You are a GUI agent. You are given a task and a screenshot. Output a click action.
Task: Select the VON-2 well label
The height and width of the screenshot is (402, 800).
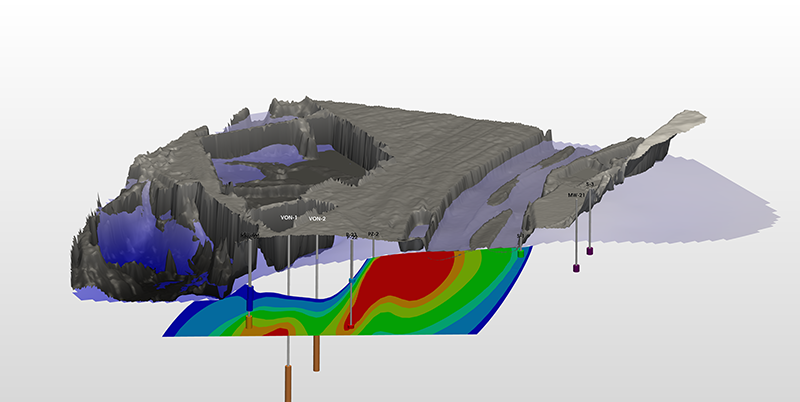(x=317, y=218)
